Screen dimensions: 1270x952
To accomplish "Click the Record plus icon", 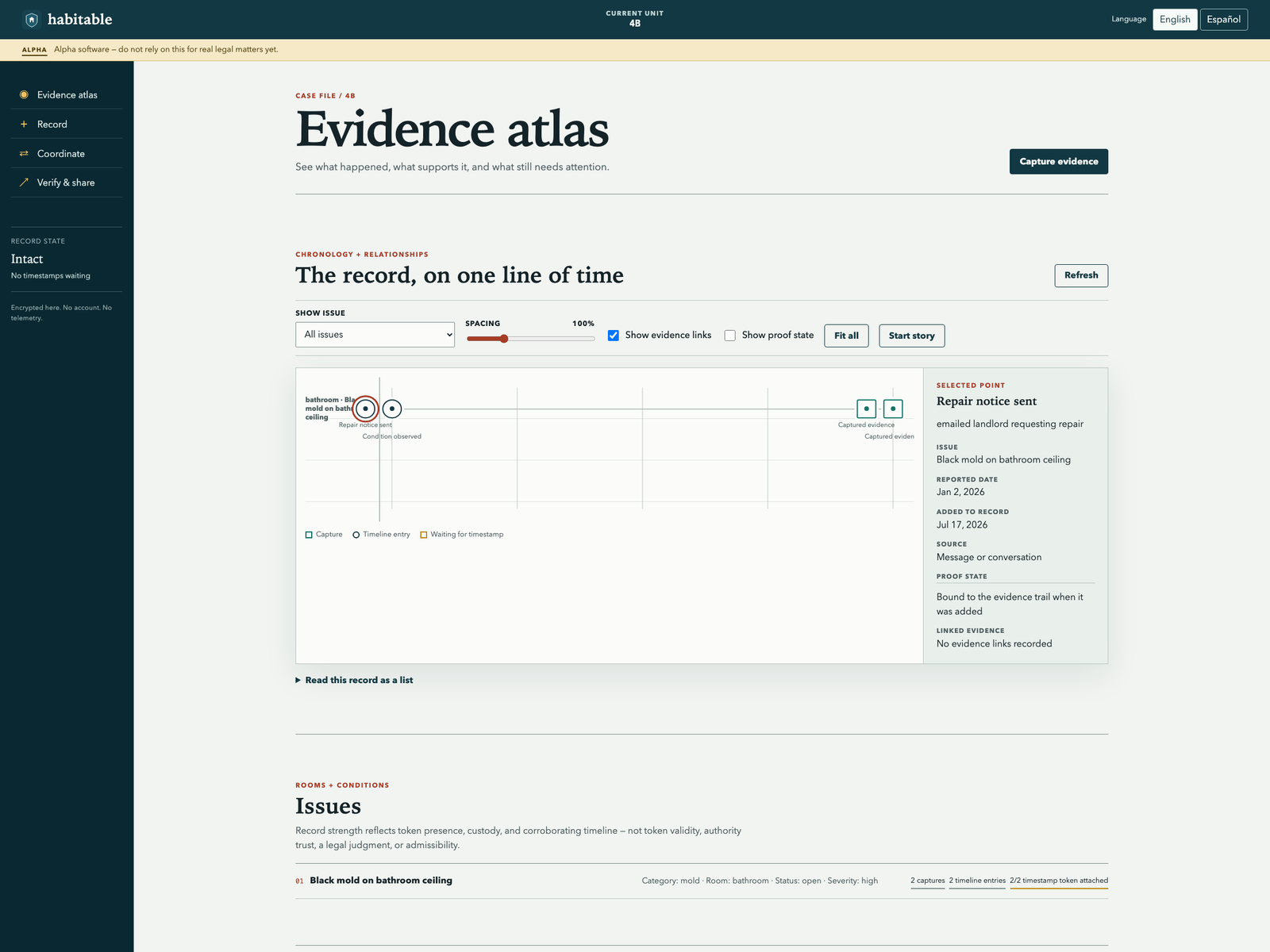I will pyautogui.click(x=24, y=124).
